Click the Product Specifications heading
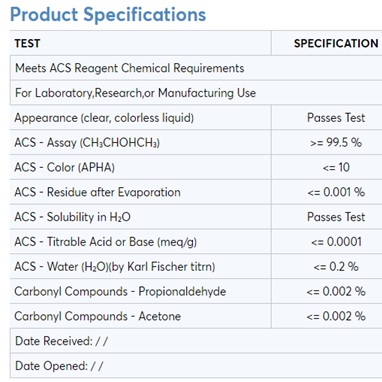Image resolution: width=382 pixels, height=382 pixels. (x=108, y=15)
